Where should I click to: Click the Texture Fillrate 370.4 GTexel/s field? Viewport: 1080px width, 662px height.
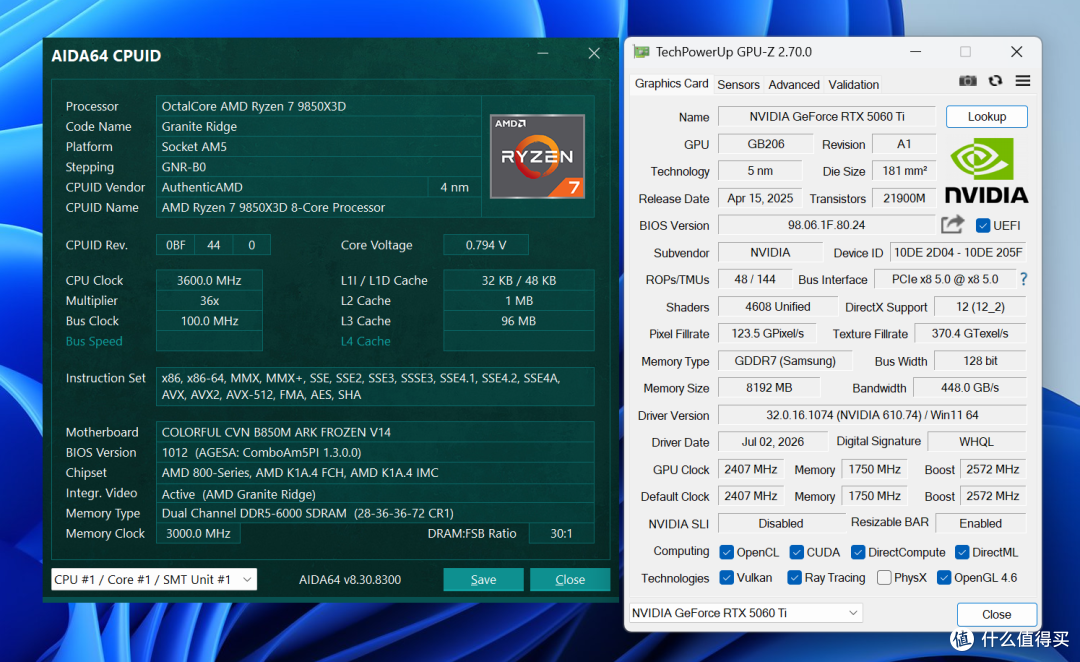[x=970, y=333]
